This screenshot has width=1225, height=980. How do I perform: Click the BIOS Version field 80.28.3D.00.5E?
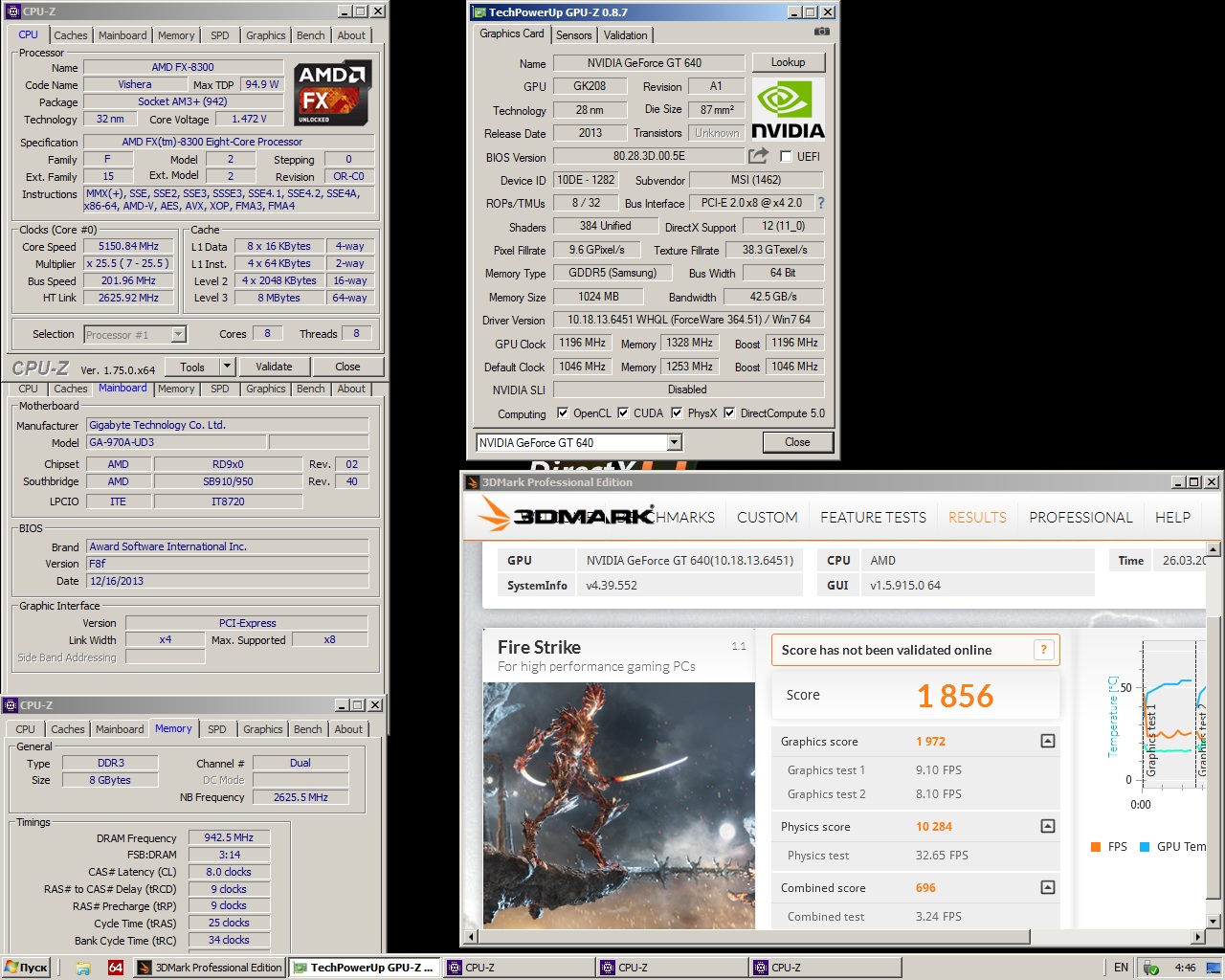coord(649,156)
